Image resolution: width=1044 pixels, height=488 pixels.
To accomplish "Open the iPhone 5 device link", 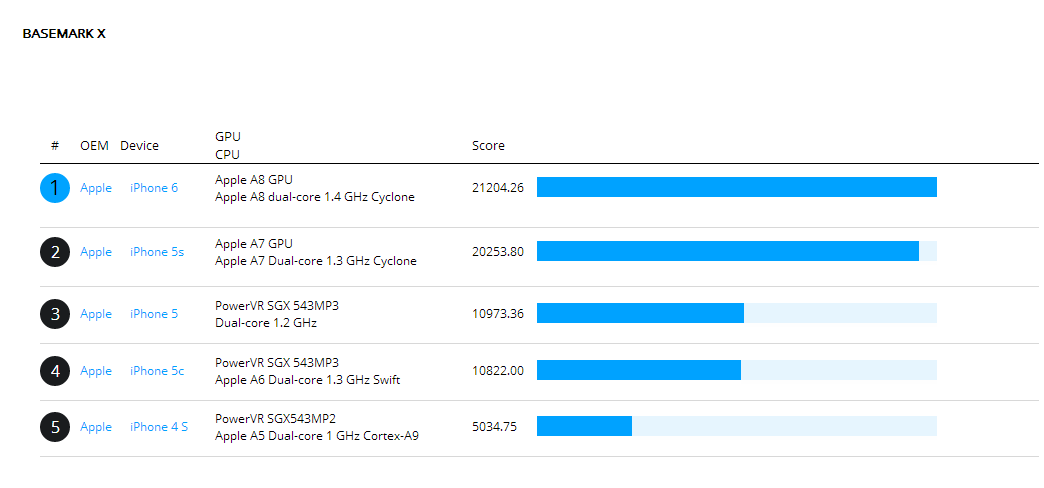I will pos(154,314).
